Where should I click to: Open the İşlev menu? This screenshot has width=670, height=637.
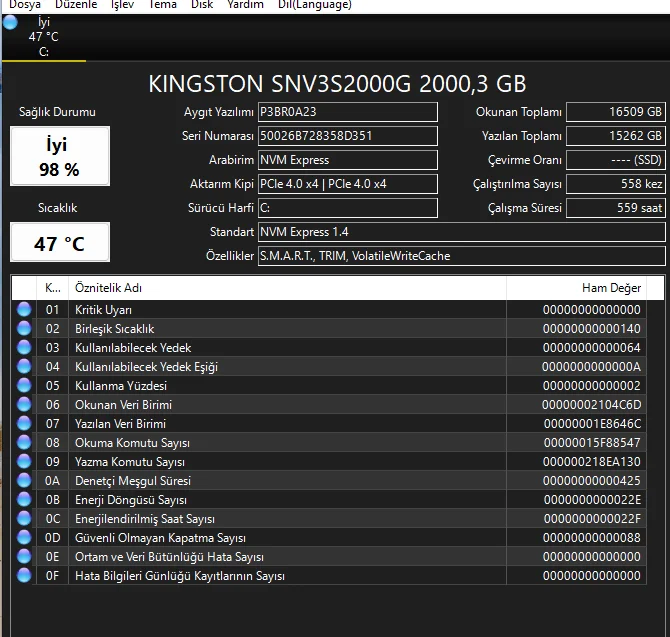coord(123,5)
